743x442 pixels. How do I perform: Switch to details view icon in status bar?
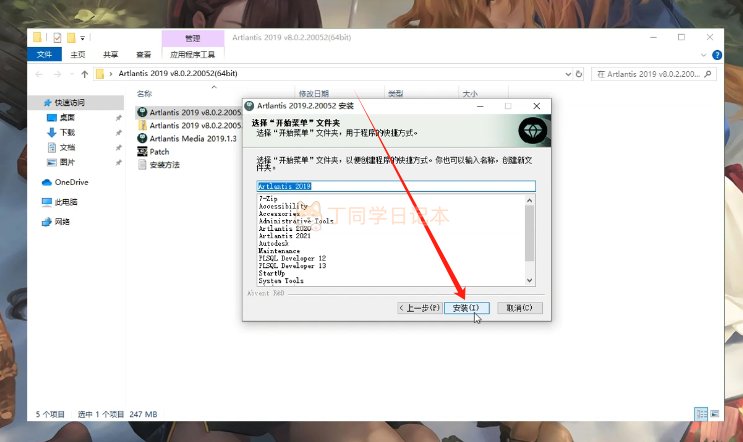pos(701,414)
